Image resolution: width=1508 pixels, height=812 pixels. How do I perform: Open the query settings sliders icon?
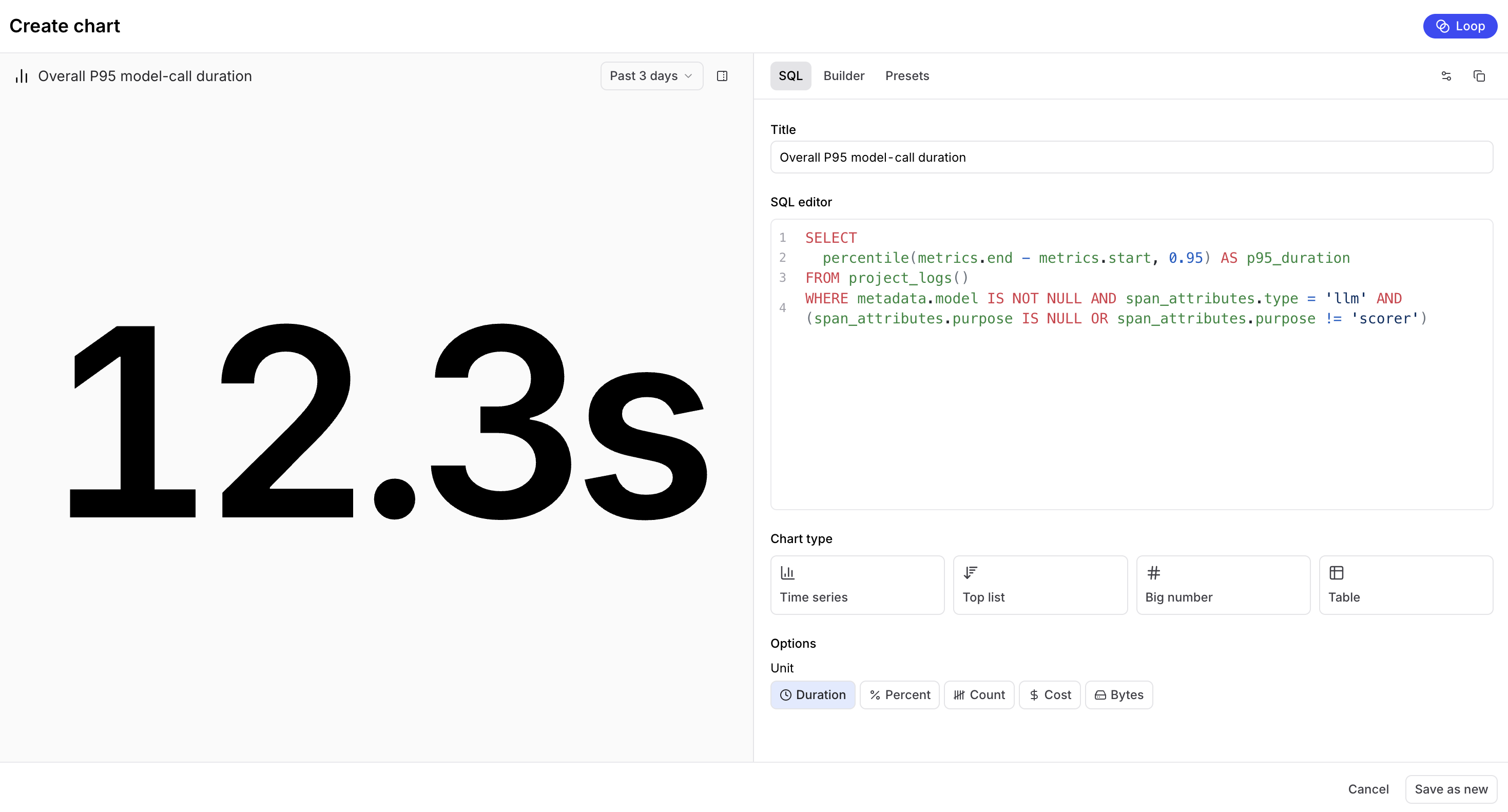pyautogui.click(x=1446, y=76)
